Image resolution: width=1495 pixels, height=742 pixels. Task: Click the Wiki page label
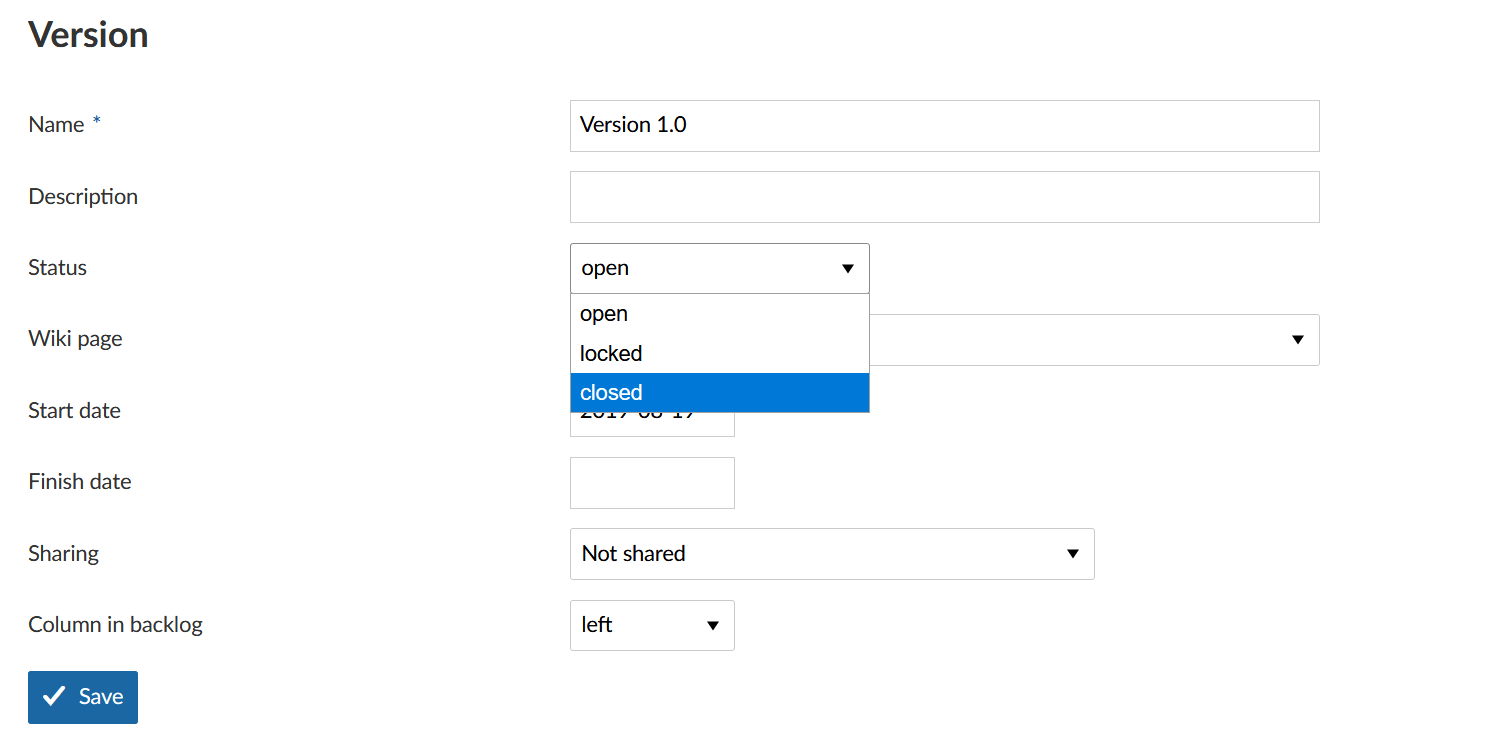click(75, 339)
